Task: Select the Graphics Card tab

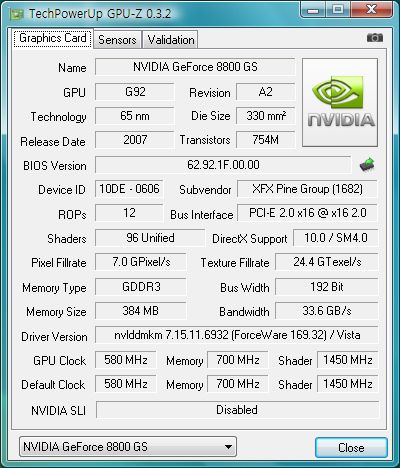Action: [x=53, y=38]
